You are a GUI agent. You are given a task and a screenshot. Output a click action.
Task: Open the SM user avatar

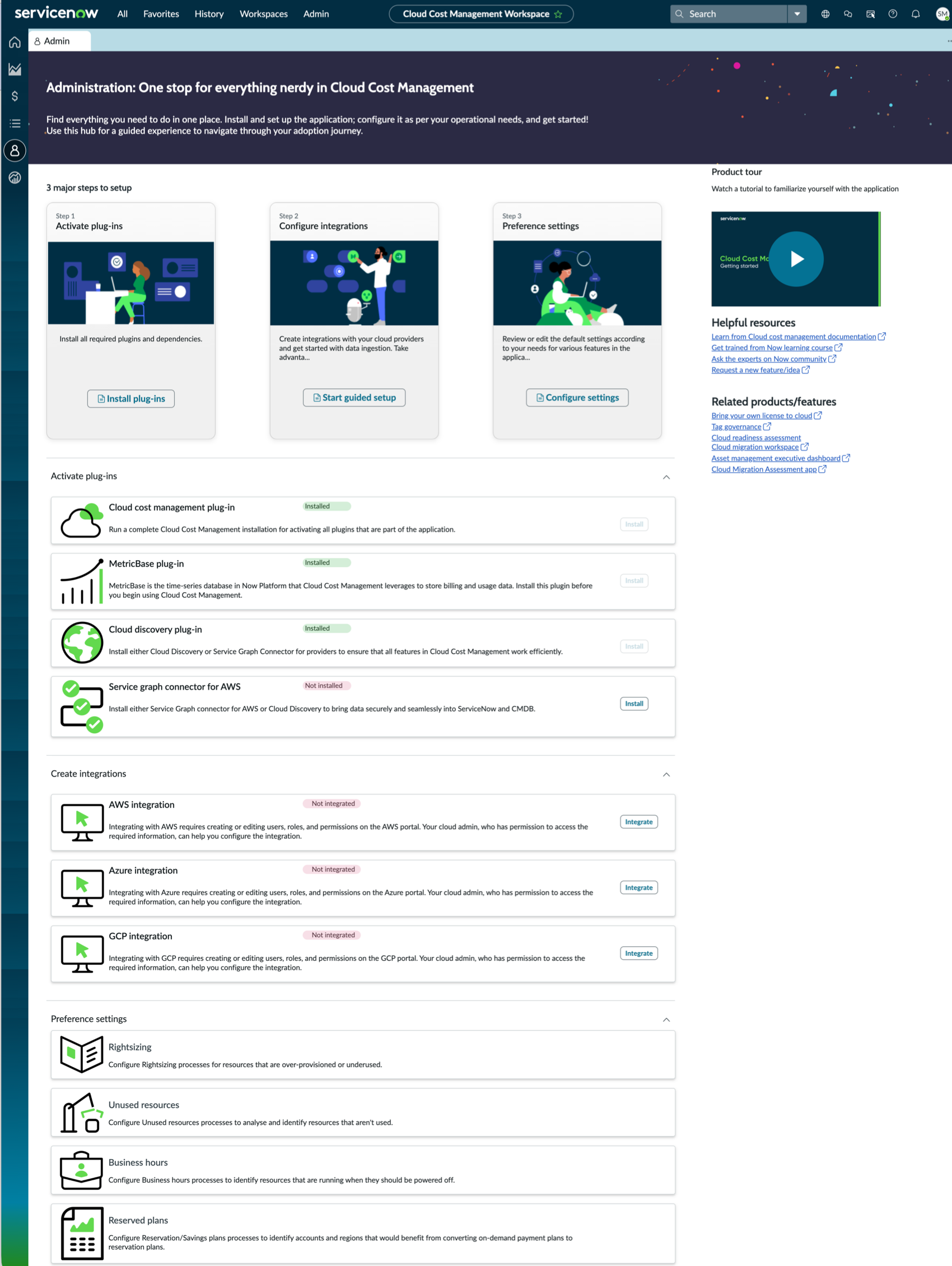coord(942,14)
